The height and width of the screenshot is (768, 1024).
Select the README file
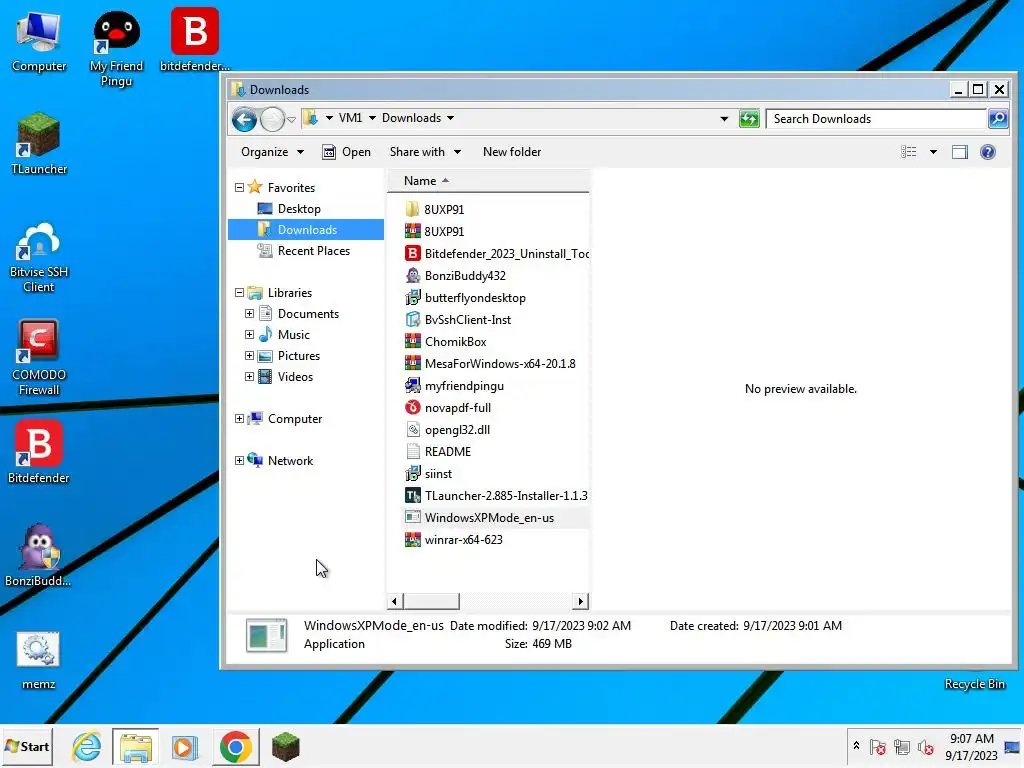point(438,452)
